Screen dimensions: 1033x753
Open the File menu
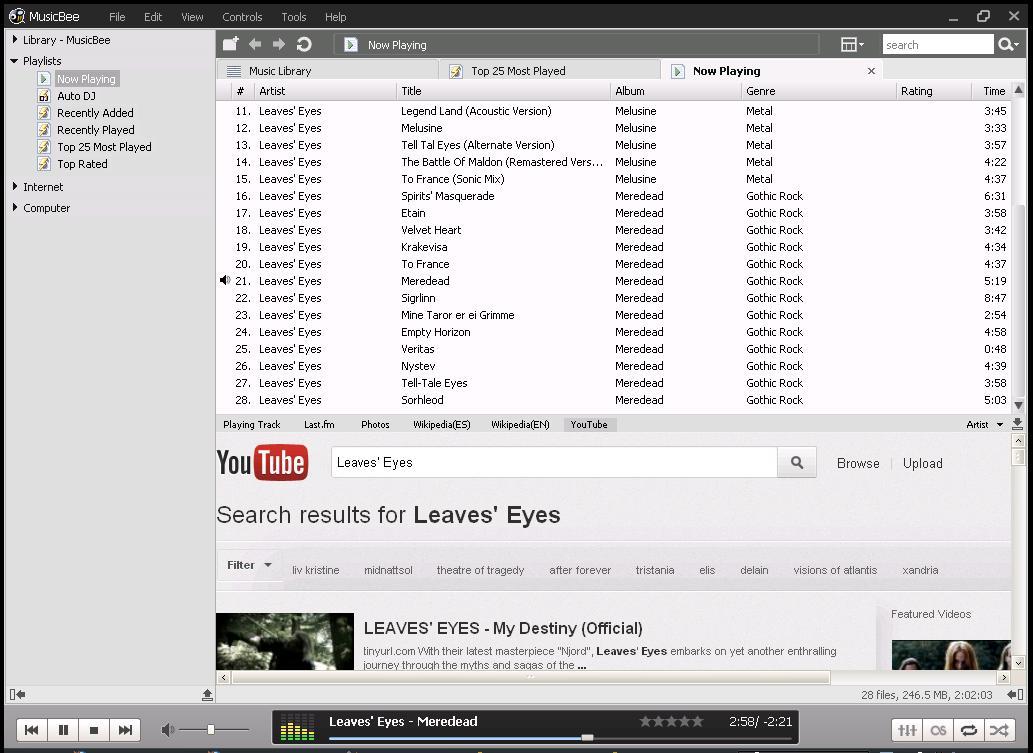coord(117,16)
